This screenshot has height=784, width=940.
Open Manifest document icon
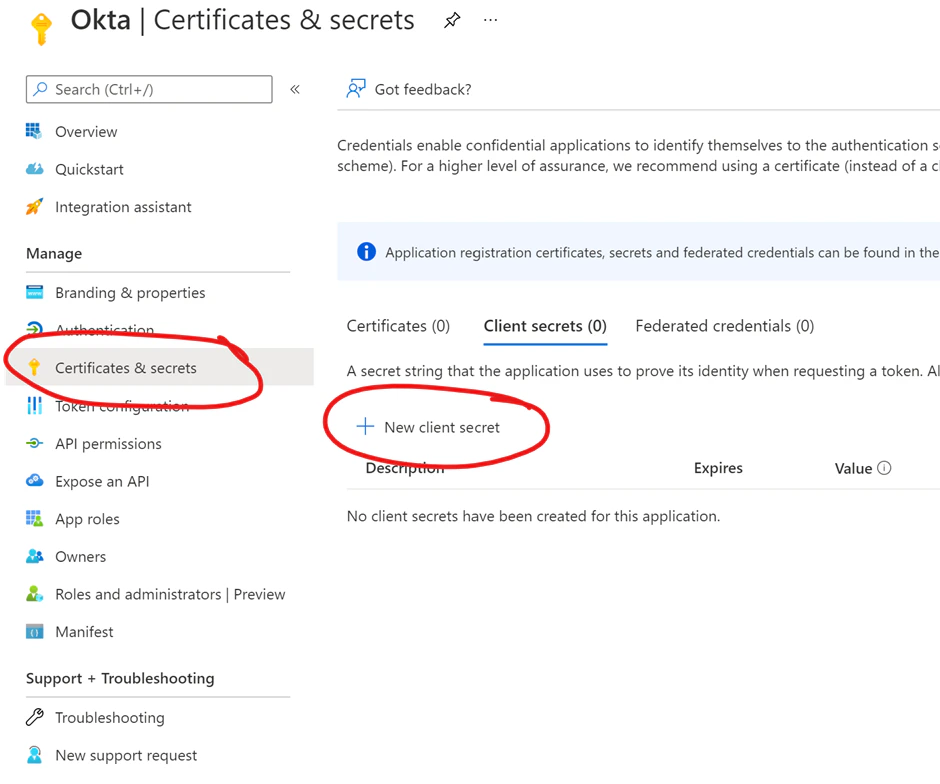(x=34, y=632)
